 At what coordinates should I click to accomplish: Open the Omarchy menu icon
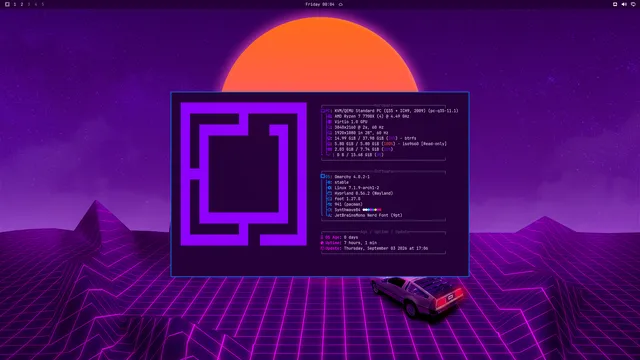click(7, 4)
